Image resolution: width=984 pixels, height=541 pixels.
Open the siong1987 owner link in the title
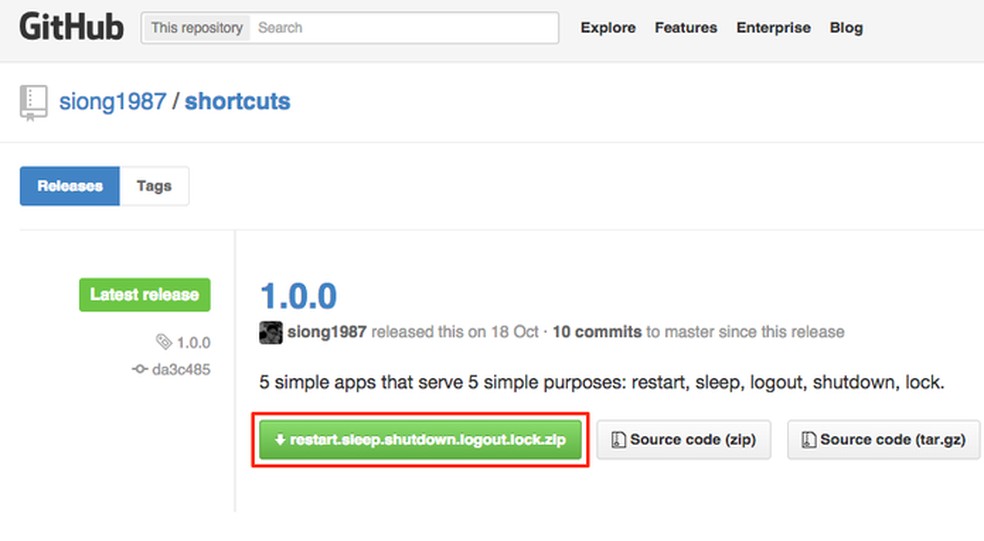pyautogui.click(x=112, y=102)
